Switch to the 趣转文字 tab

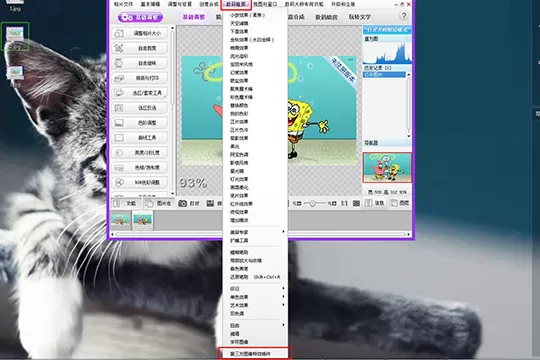360,17
